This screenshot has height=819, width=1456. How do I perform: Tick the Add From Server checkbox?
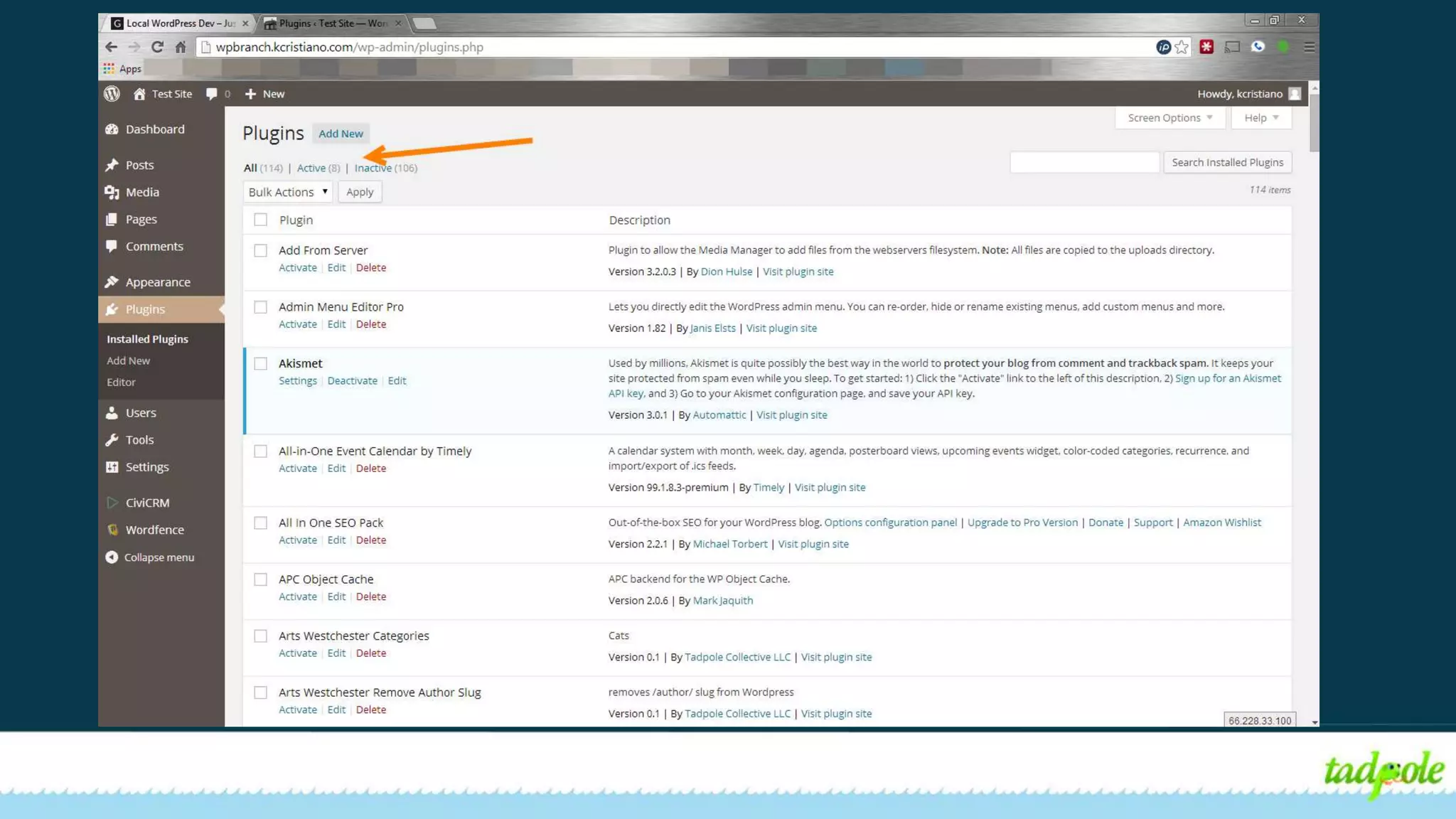pyautogui.click(x=261, y=251)
